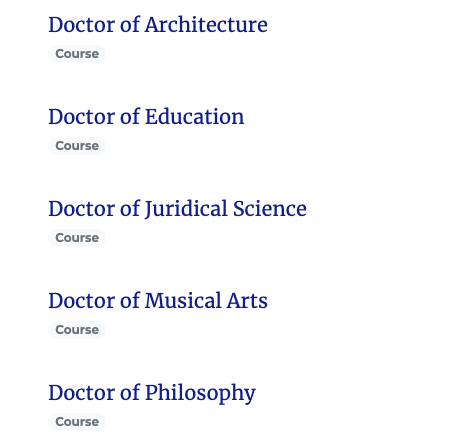459x446 pixels.
Task: Click the word Philosophy in last result
Action: point(200,393)
